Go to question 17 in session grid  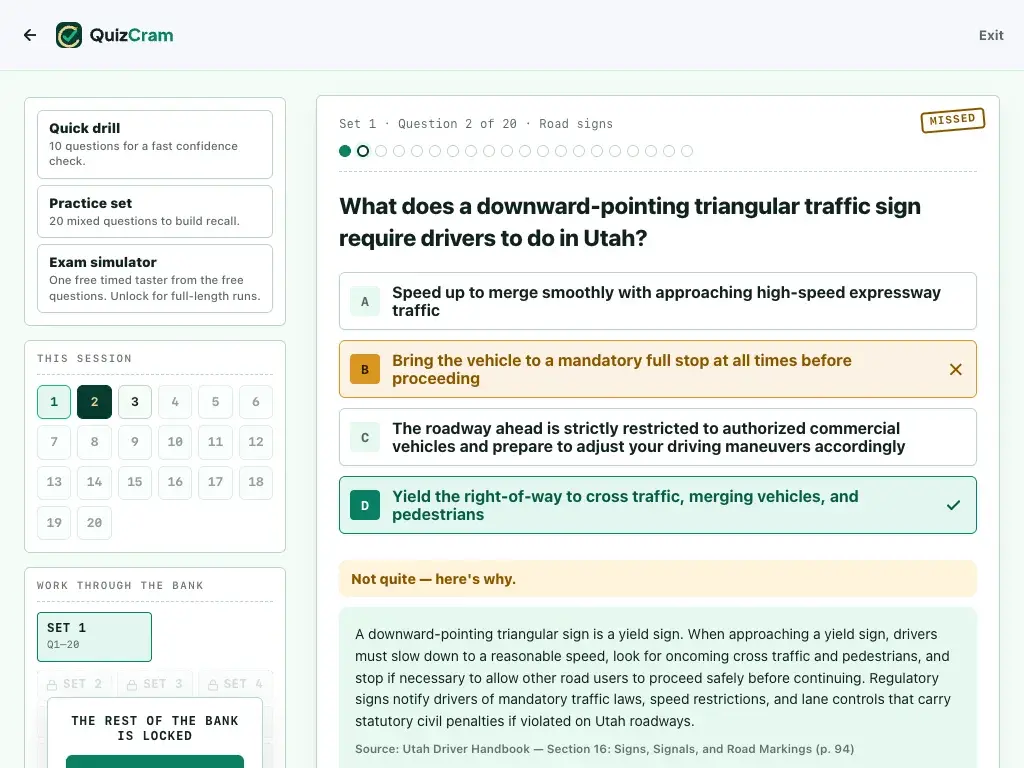216,482
